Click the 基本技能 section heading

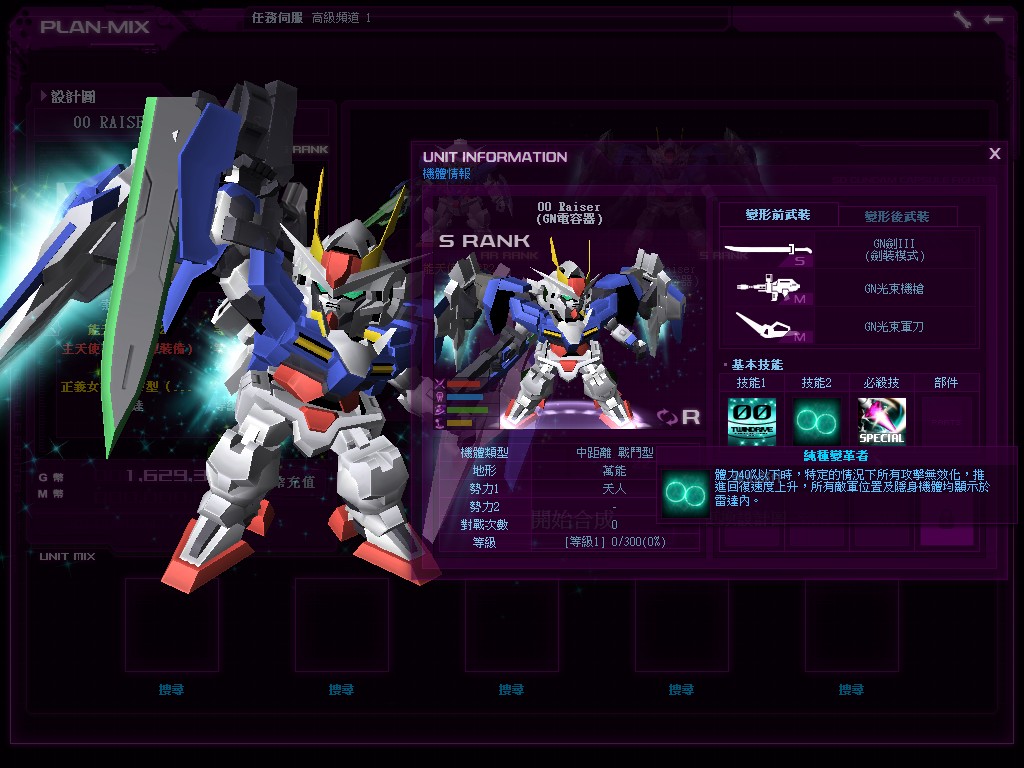757,364
